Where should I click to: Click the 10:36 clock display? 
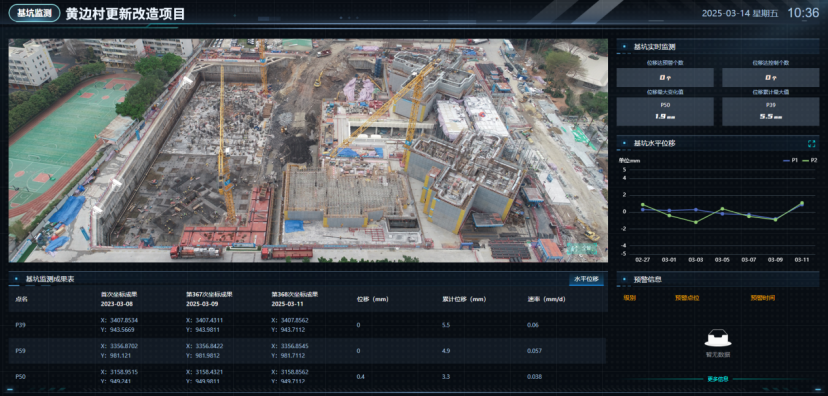pyautogui.click(x=803, y=13)
